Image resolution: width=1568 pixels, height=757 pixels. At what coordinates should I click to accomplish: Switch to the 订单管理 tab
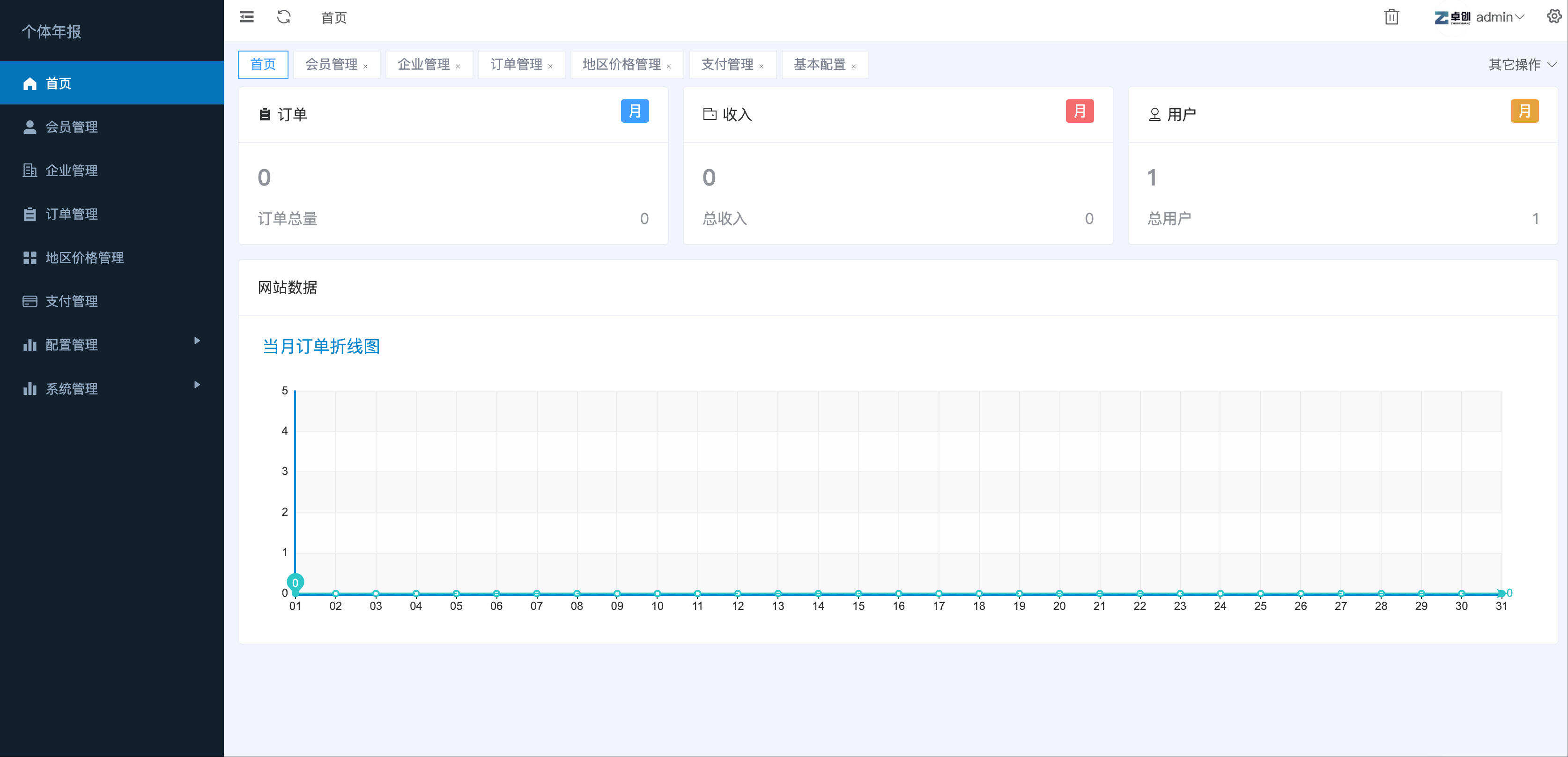coord(516,65)
